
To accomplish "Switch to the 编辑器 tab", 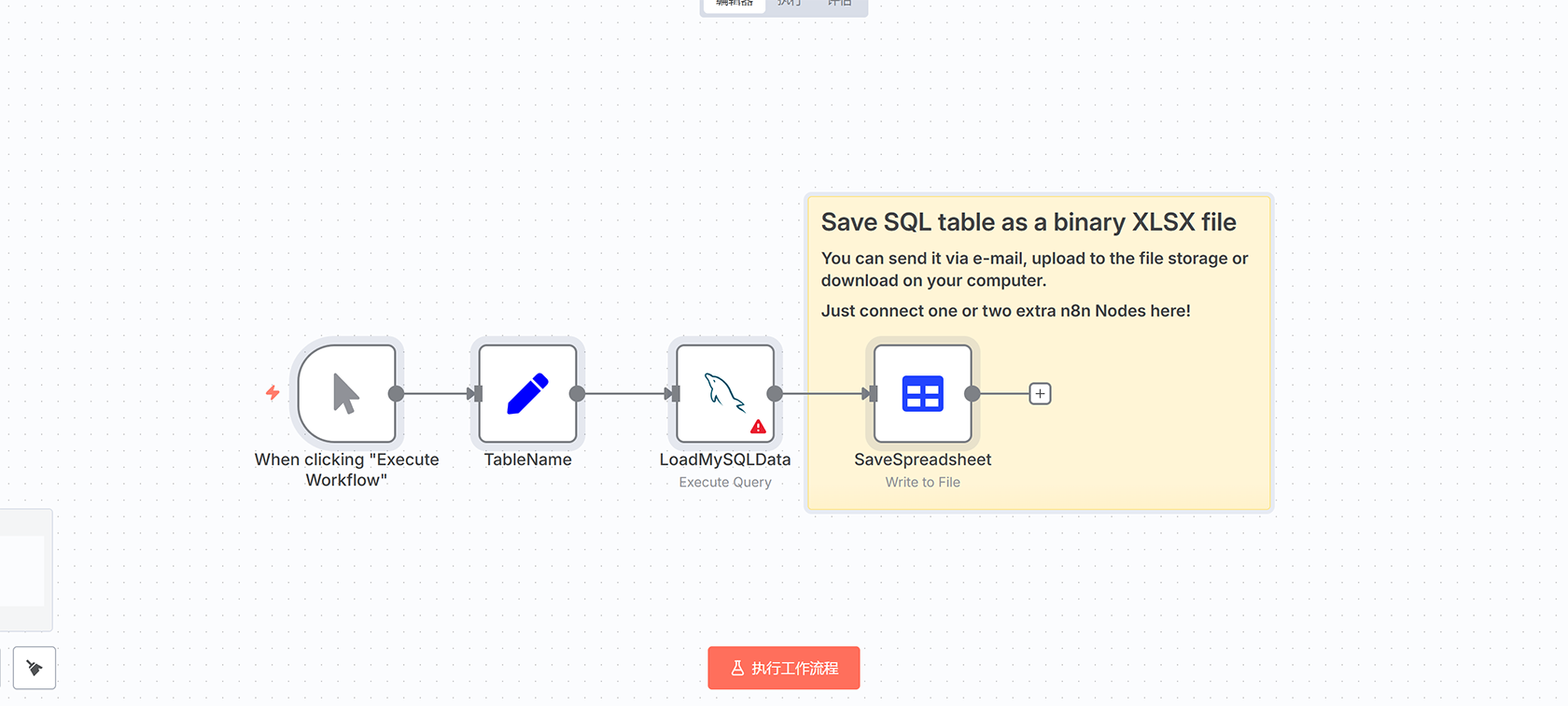I will pyautogui.click(x=734, y=4).
